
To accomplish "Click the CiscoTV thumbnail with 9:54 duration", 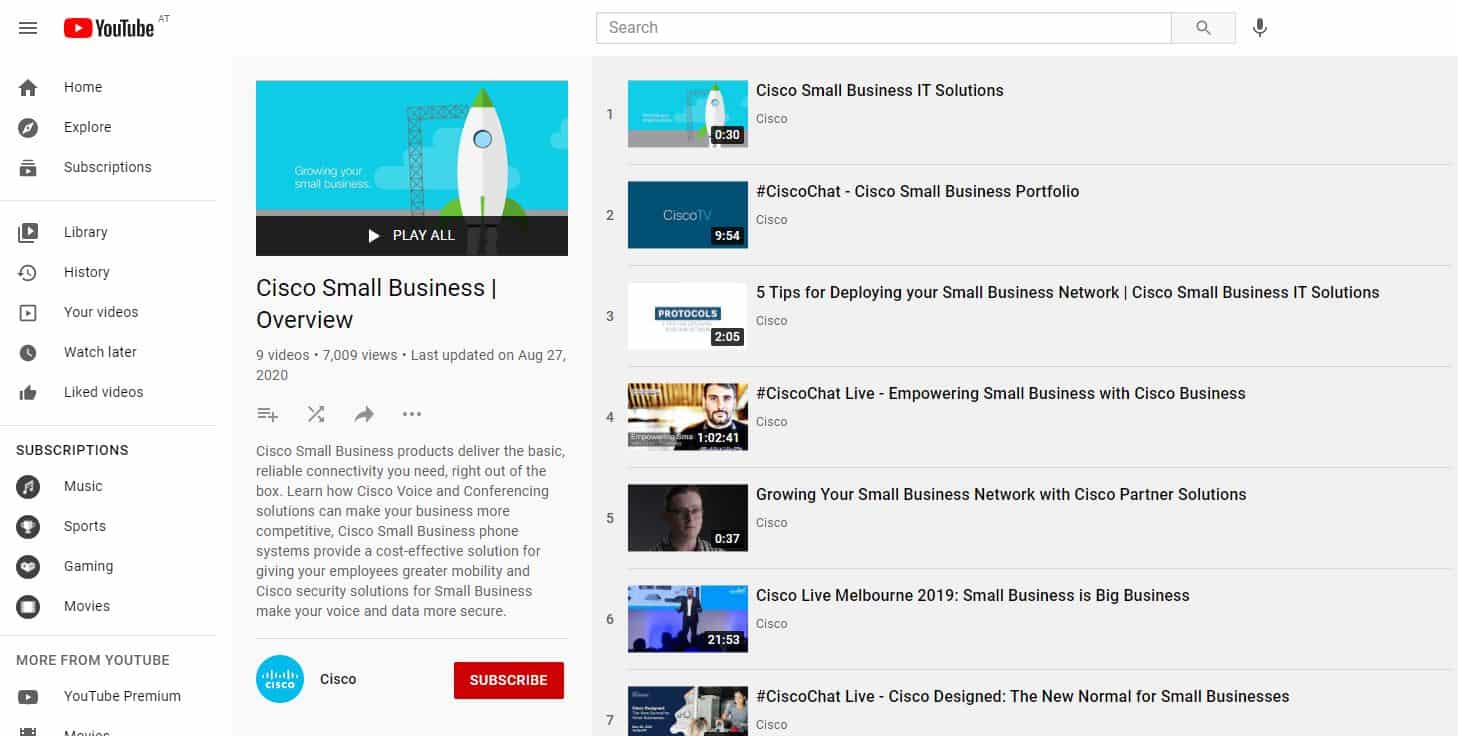I will click(x=688, y=215).
